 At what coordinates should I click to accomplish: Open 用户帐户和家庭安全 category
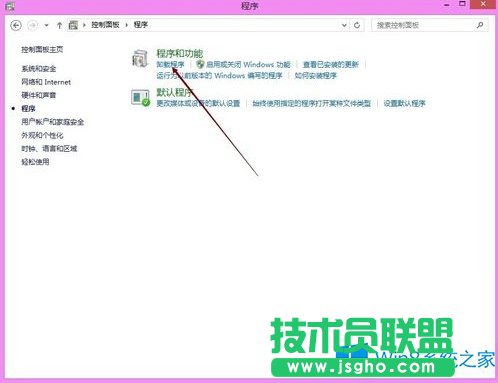[53, 122]
